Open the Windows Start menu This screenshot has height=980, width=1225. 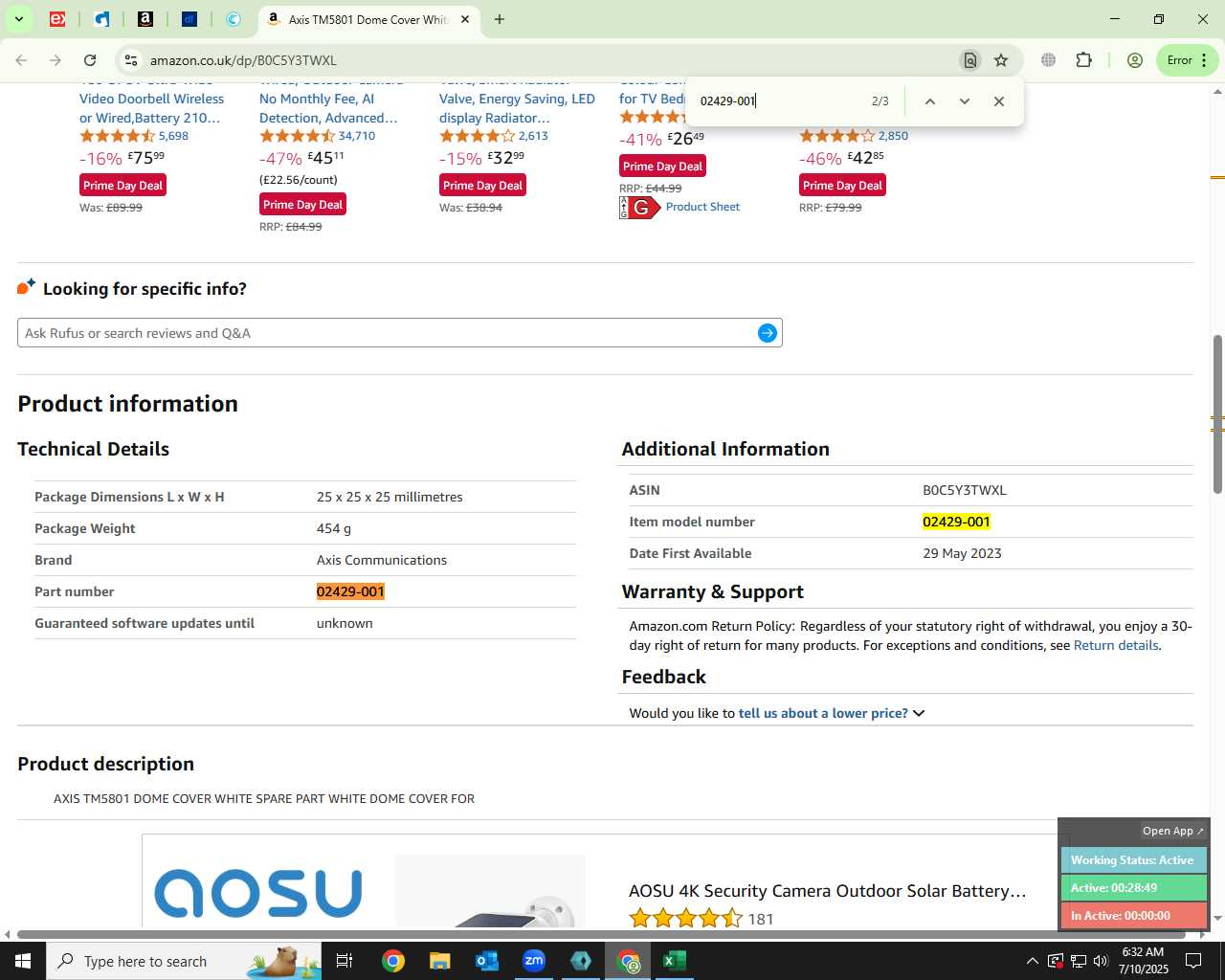click(x=23, y=961)
